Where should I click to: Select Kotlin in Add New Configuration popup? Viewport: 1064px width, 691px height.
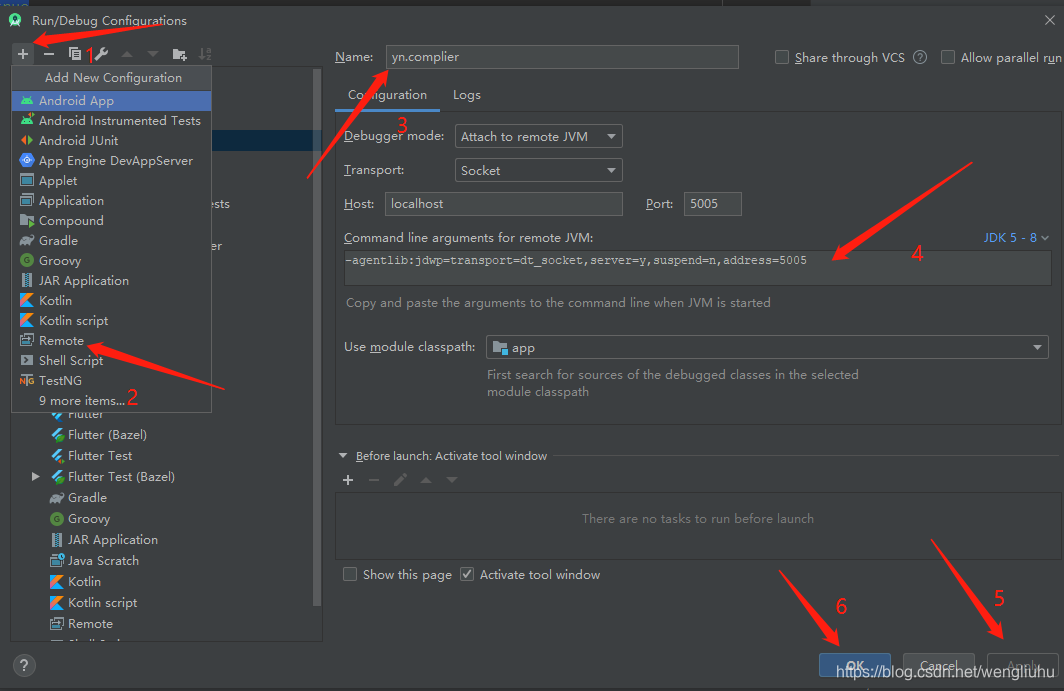(111, 301)
